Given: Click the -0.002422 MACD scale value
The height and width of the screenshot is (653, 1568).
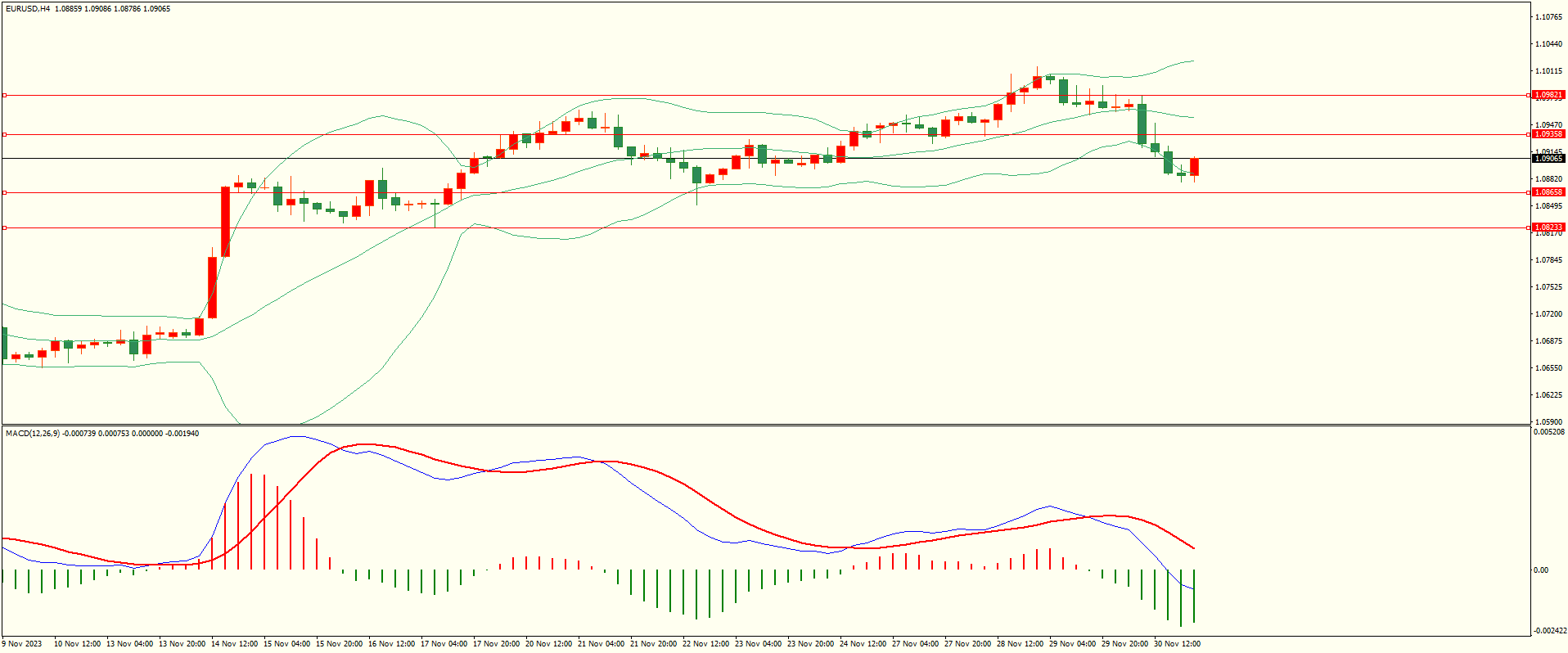Looking at the screenshot, I should point(1549,631).
